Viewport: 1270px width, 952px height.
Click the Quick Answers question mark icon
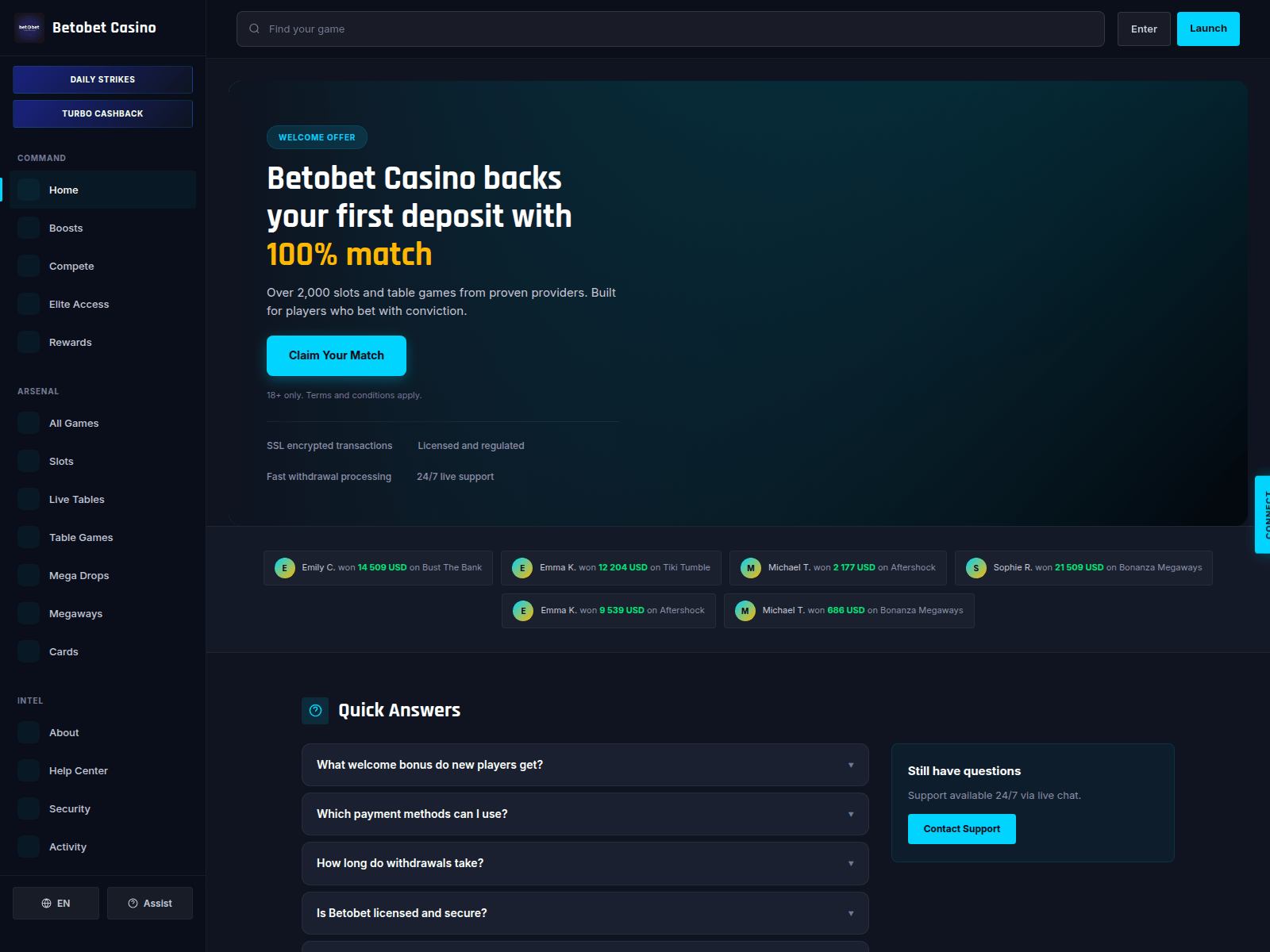pos(315,711)
